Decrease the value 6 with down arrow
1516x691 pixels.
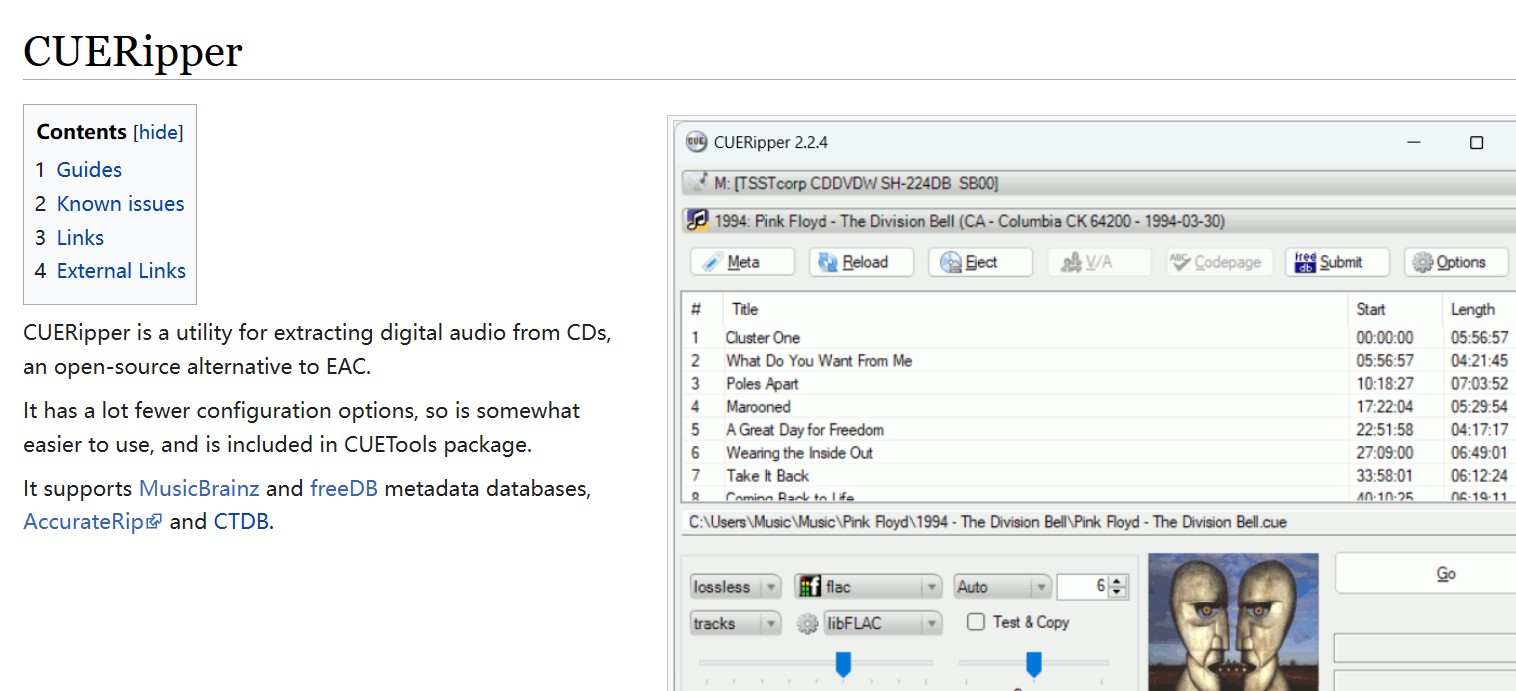coord(1118,593)
